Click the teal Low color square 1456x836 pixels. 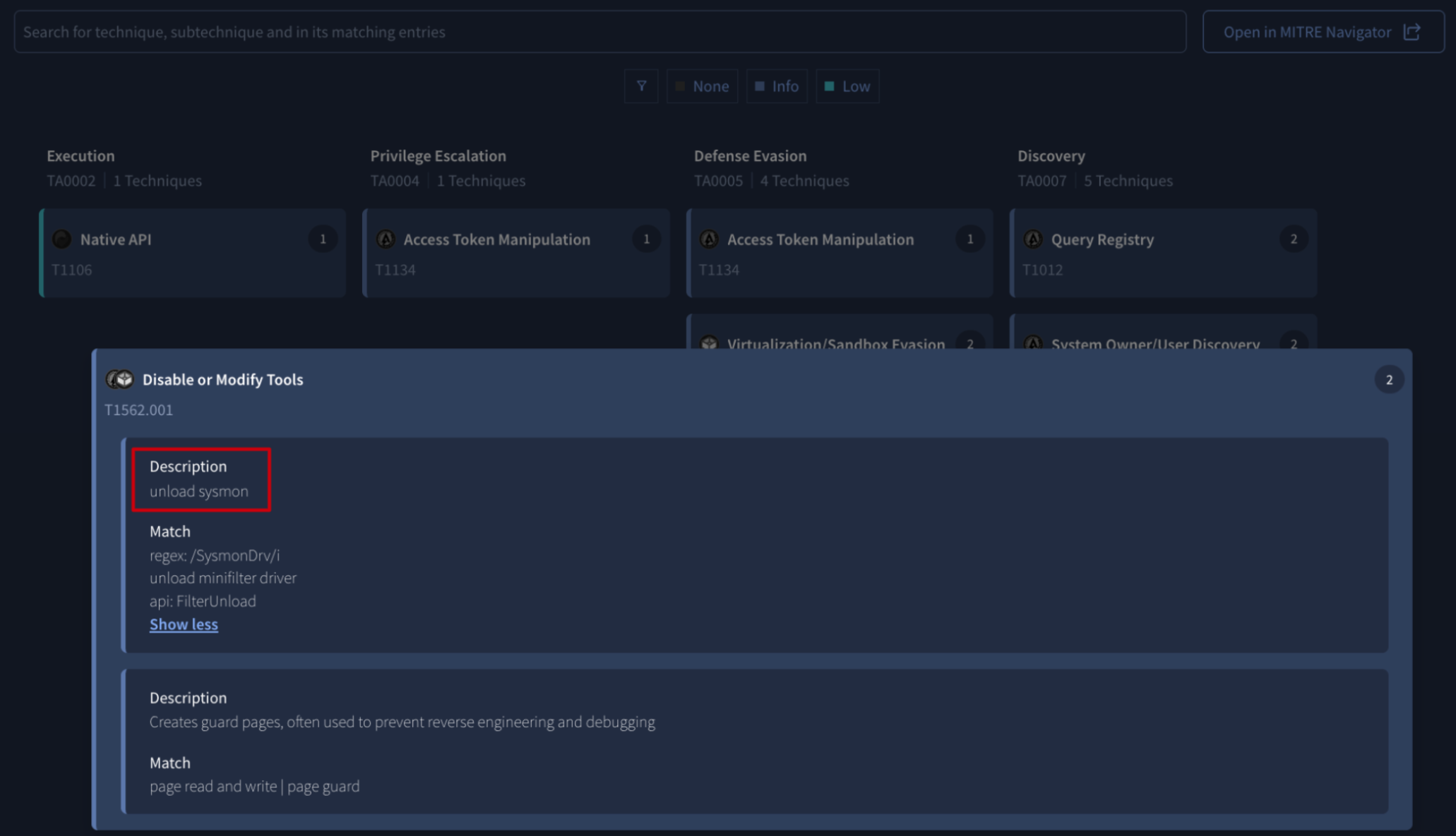[830, 86]
